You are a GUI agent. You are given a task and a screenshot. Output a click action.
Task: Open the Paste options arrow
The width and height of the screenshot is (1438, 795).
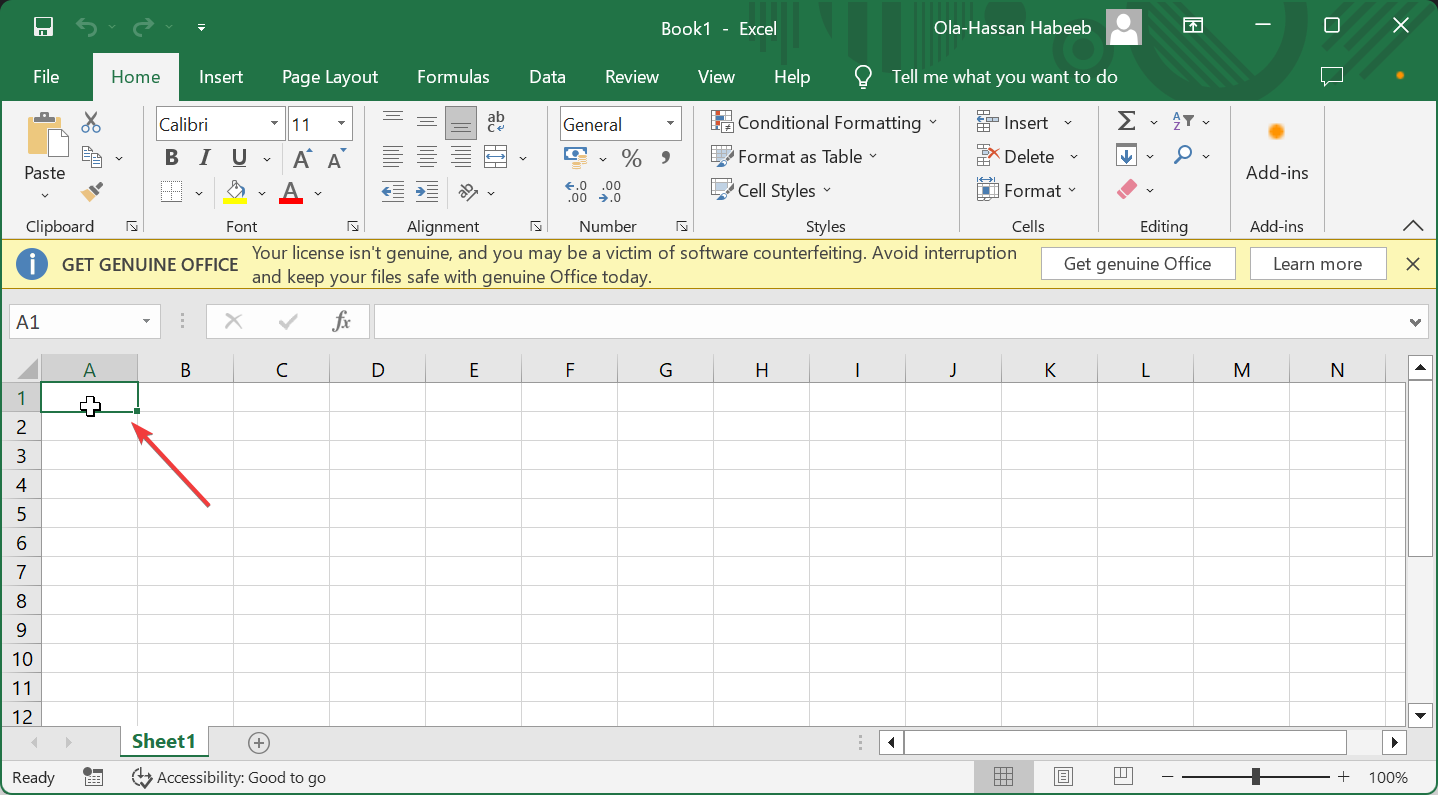(x=45, y=196)
